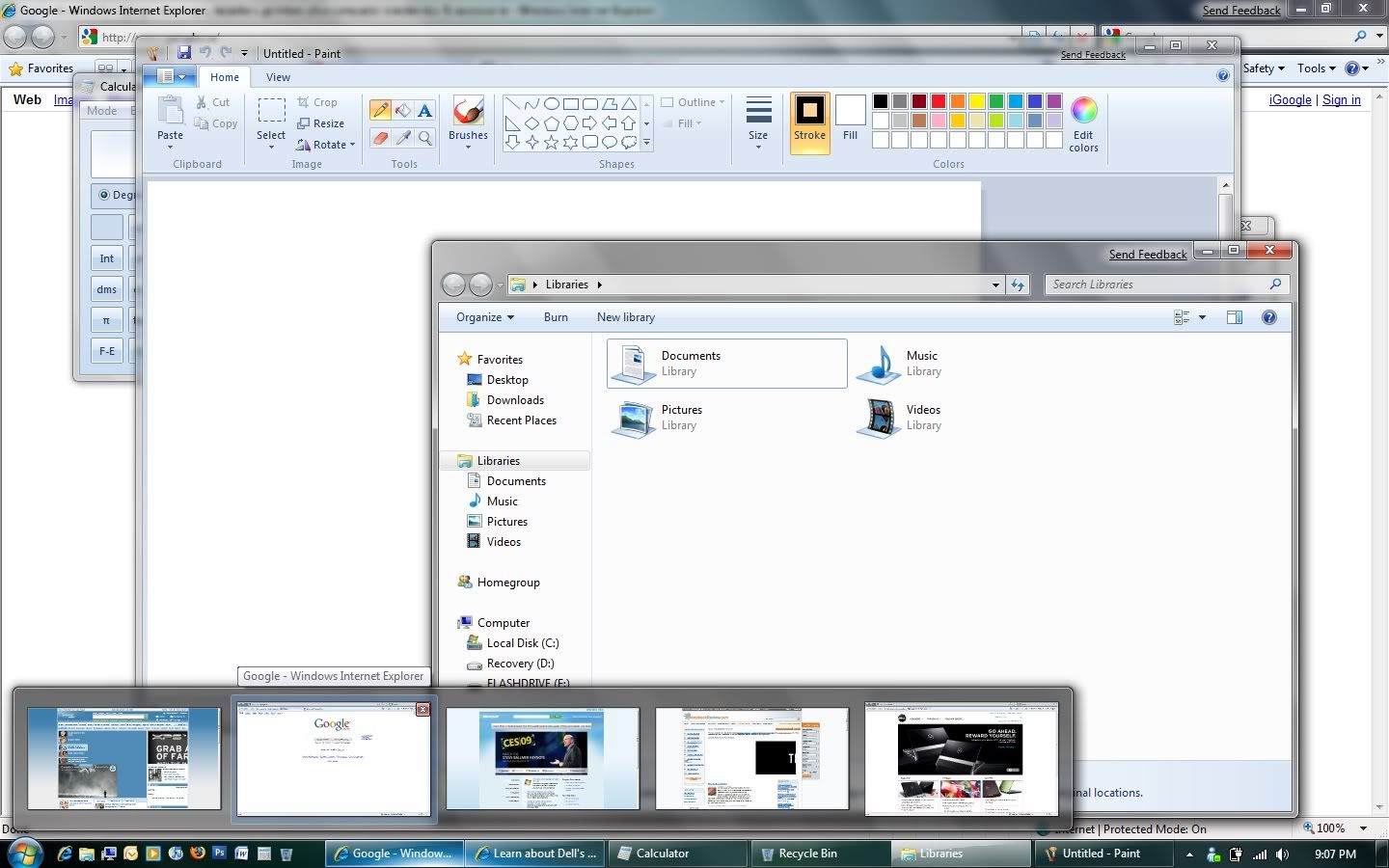Select the Dell laptops page thumbnail preview
The image size is (1389, 868).
961,758
